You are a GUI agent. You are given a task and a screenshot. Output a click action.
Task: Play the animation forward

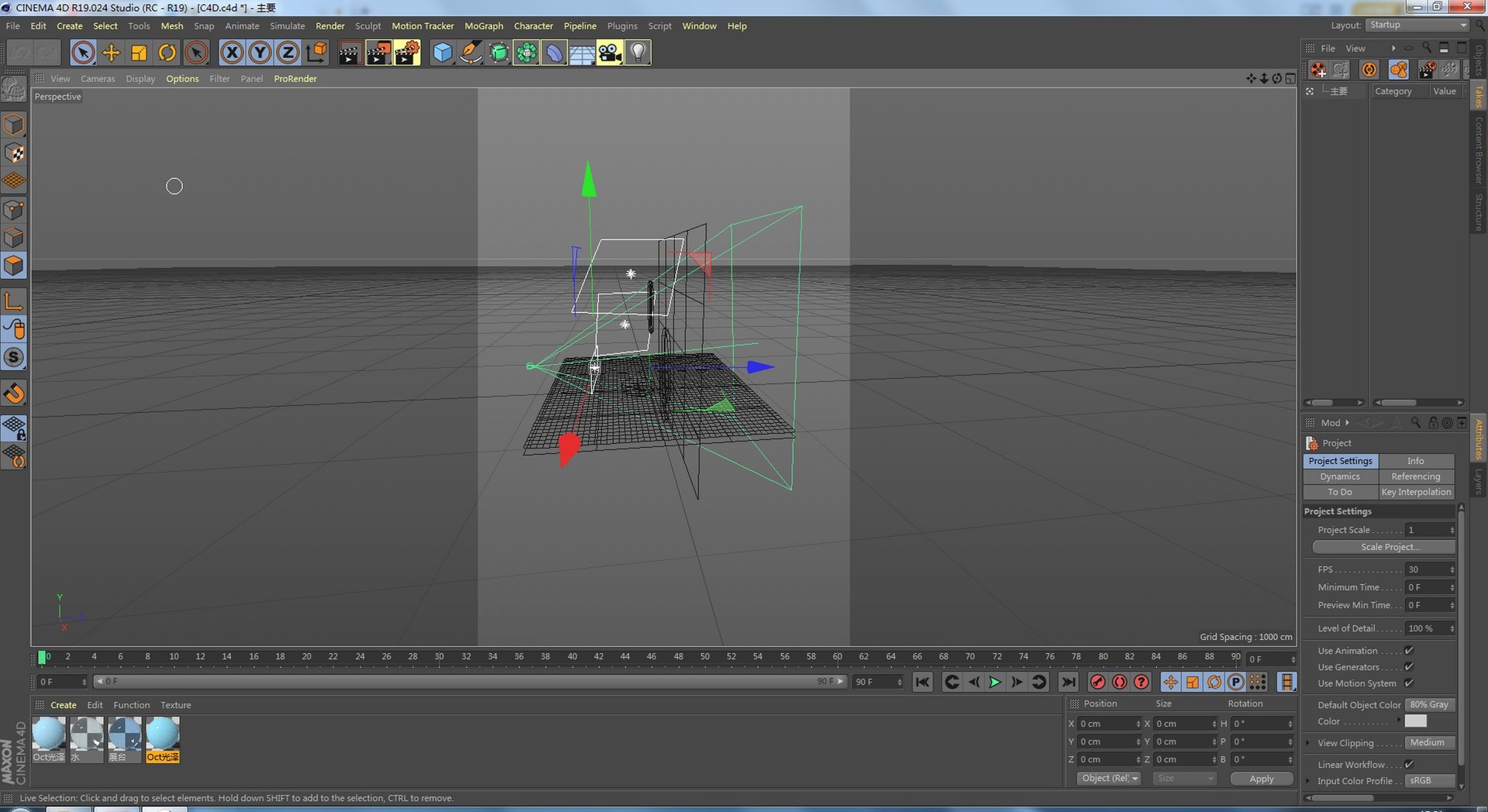click(995, 682)
